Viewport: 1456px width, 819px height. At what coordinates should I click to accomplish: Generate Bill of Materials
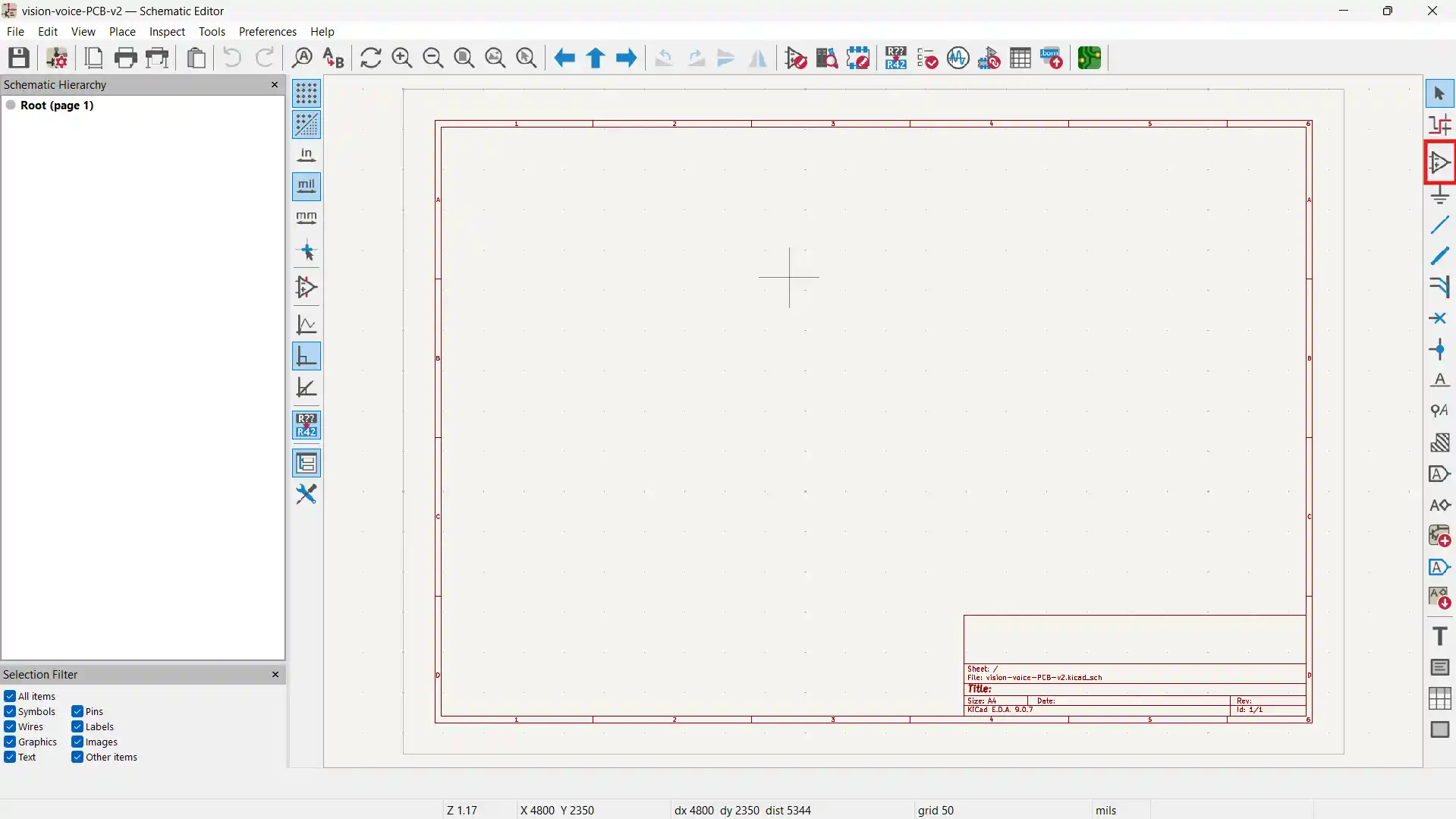click(1052, 58)
